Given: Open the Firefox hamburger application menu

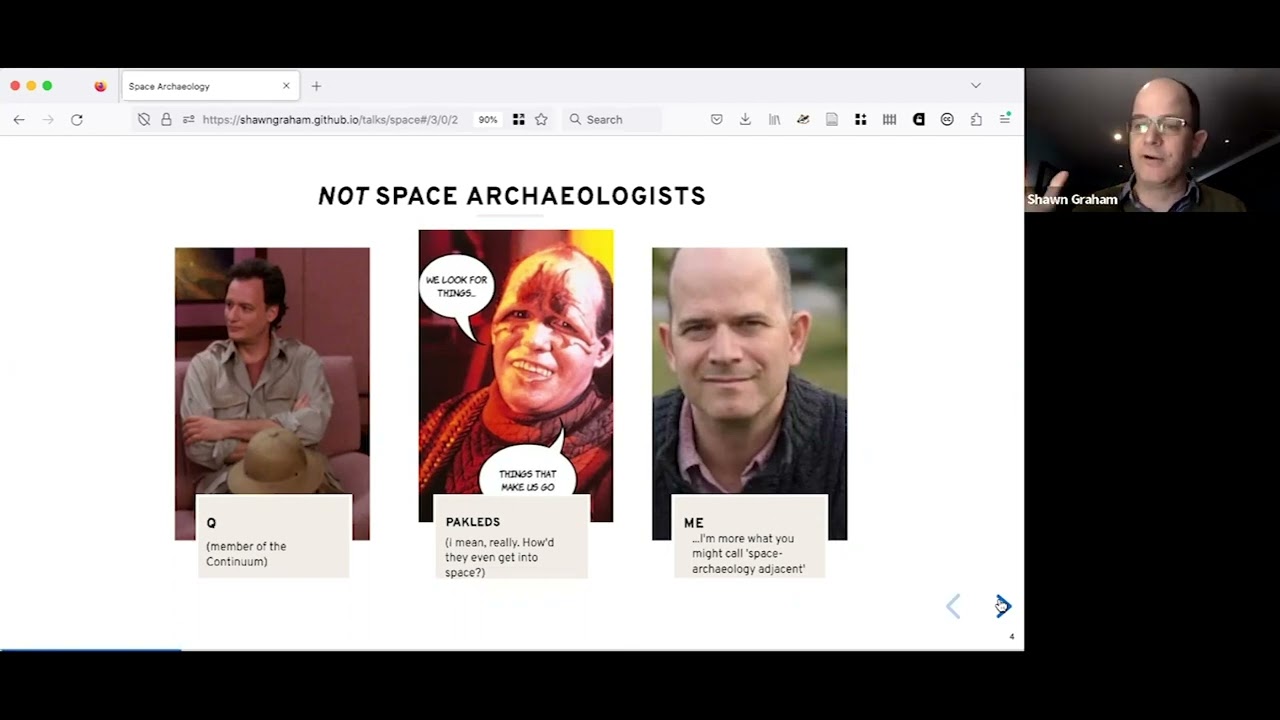Looking at the screenshot, I should click(x=1005, y=119).
